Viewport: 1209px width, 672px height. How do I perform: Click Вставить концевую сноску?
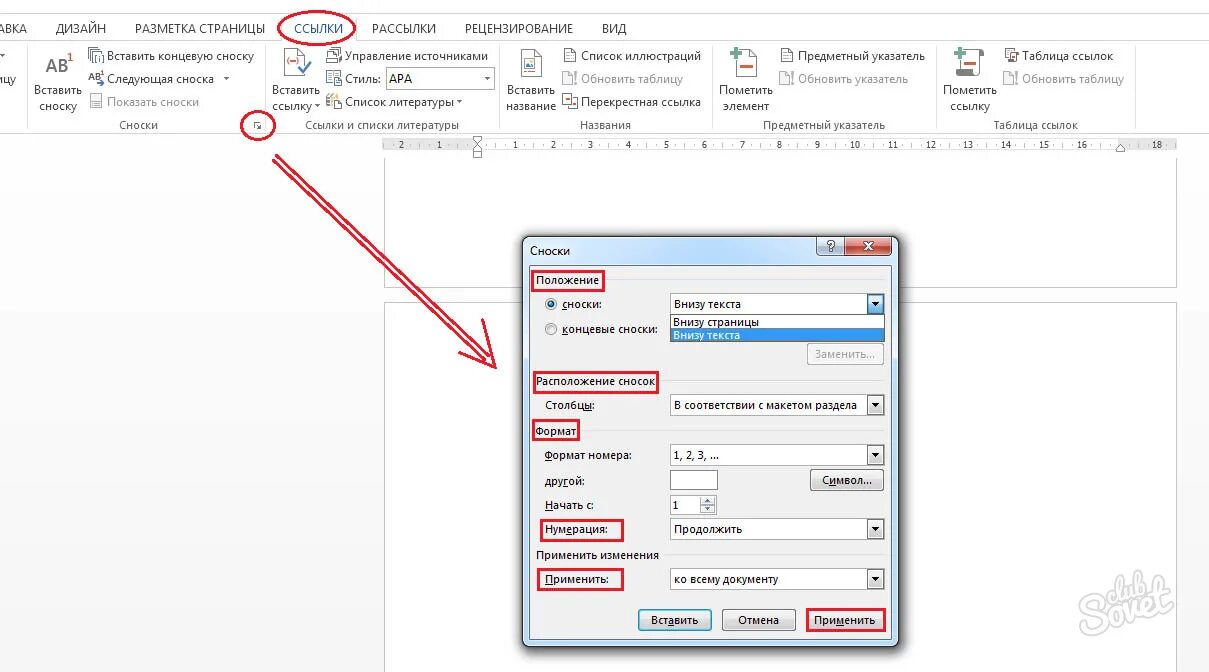click(x=171, y=56)
